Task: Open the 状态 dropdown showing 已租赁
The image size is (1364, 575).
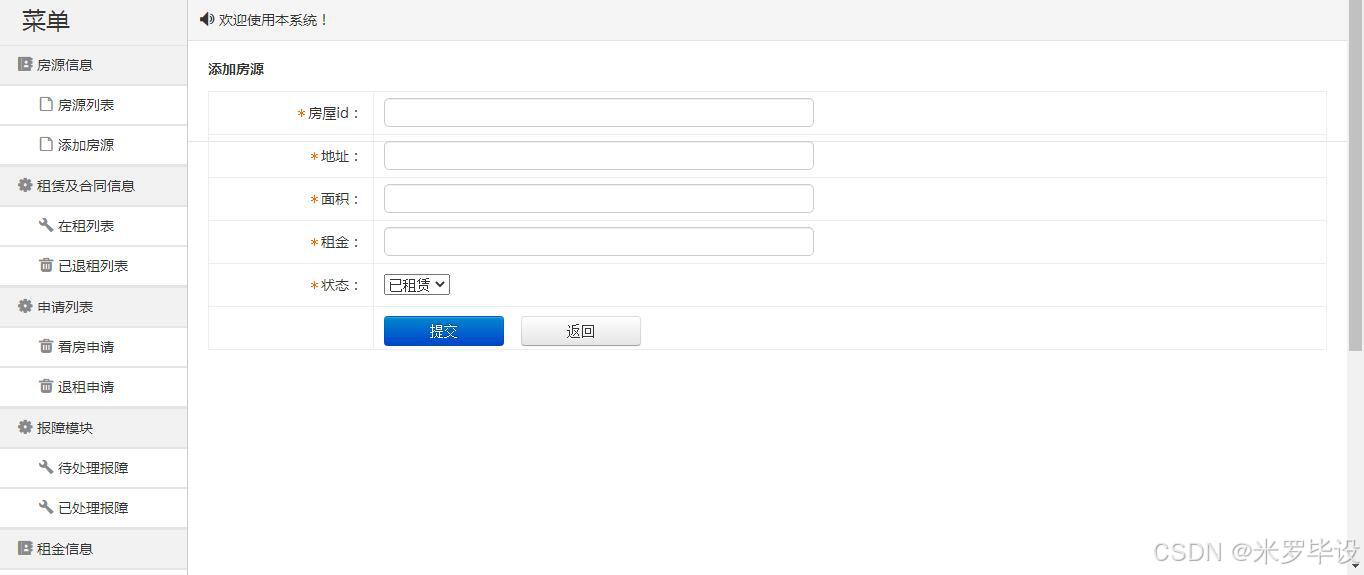Action: pyautogui.click(x=417, y=285)
